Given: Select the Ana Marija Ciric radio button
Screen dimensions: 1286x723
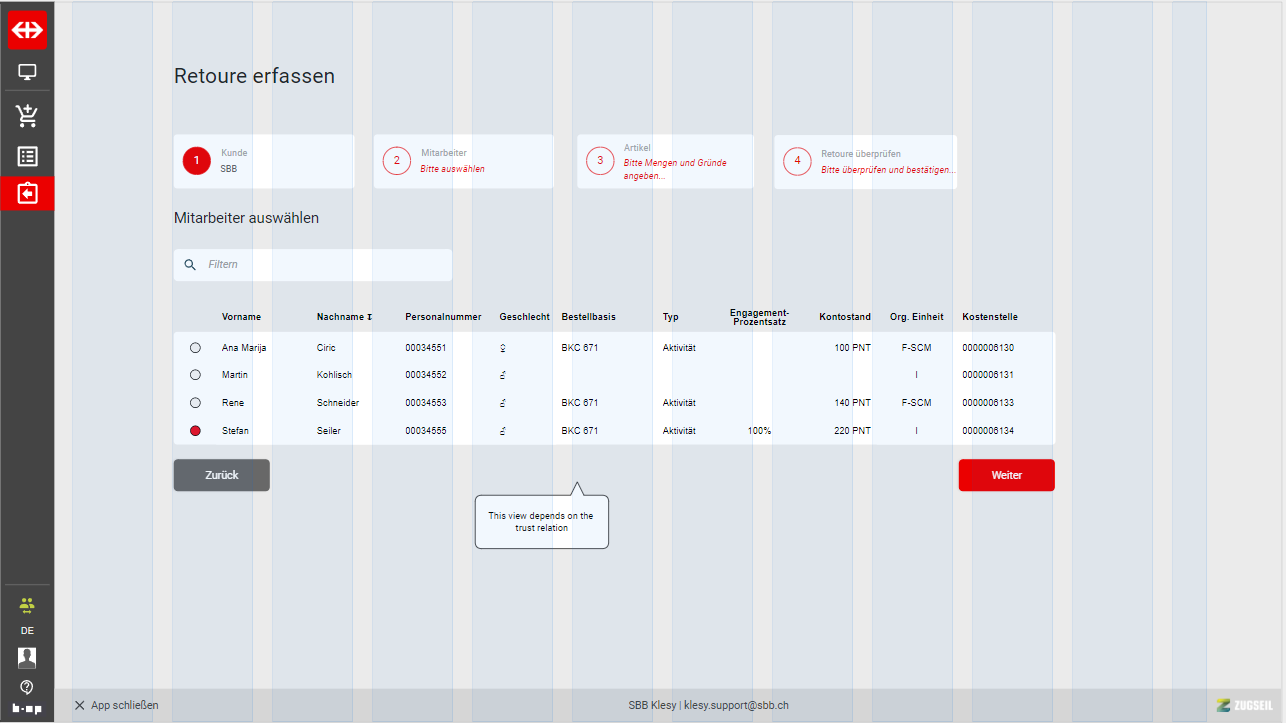Looking at the screenshot, I should click(195, 348).
